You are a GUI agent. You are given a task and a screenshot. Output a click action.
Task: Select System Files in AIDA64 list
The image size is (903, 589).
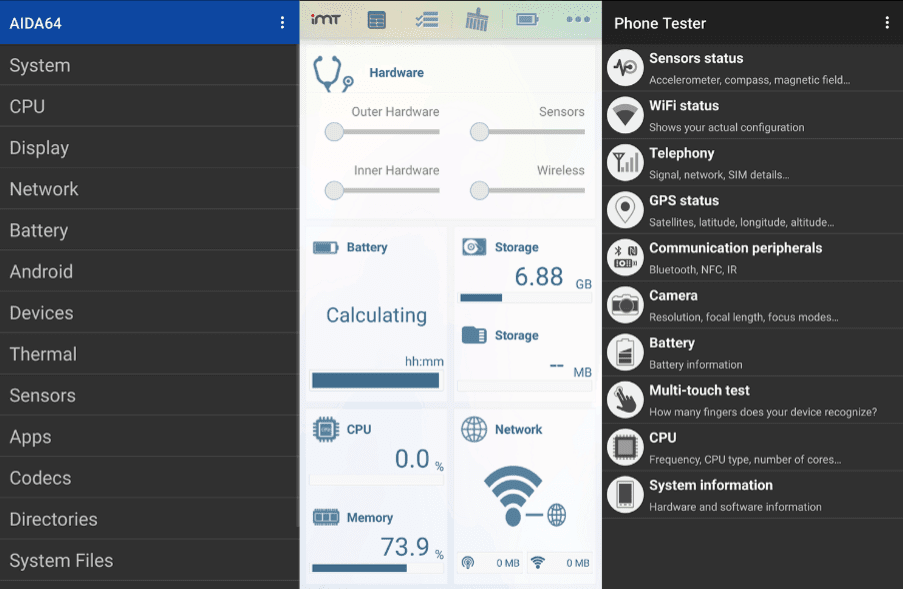(149, 560)
